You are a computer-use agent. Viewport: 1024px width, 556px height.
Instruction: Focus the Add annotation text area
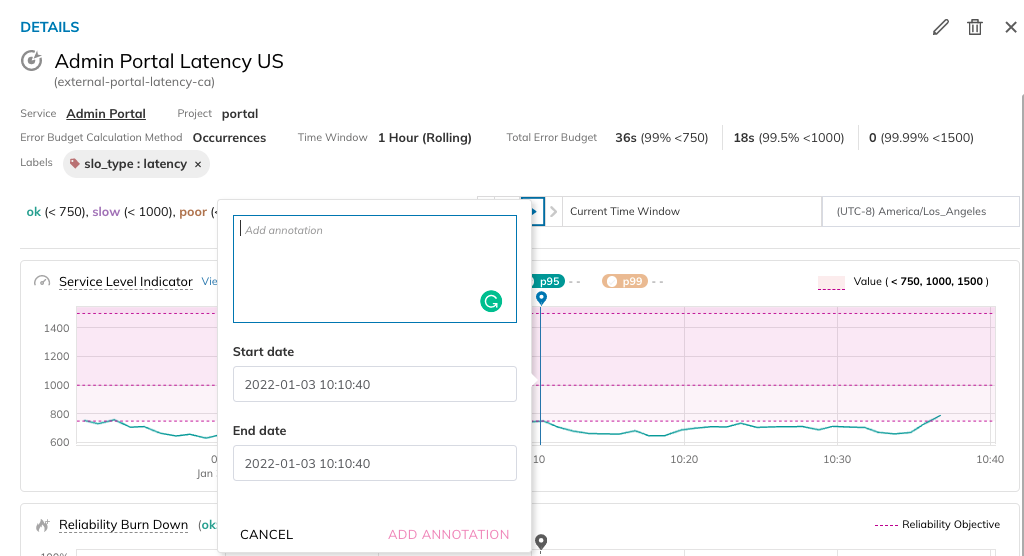(x=375, y=269)
